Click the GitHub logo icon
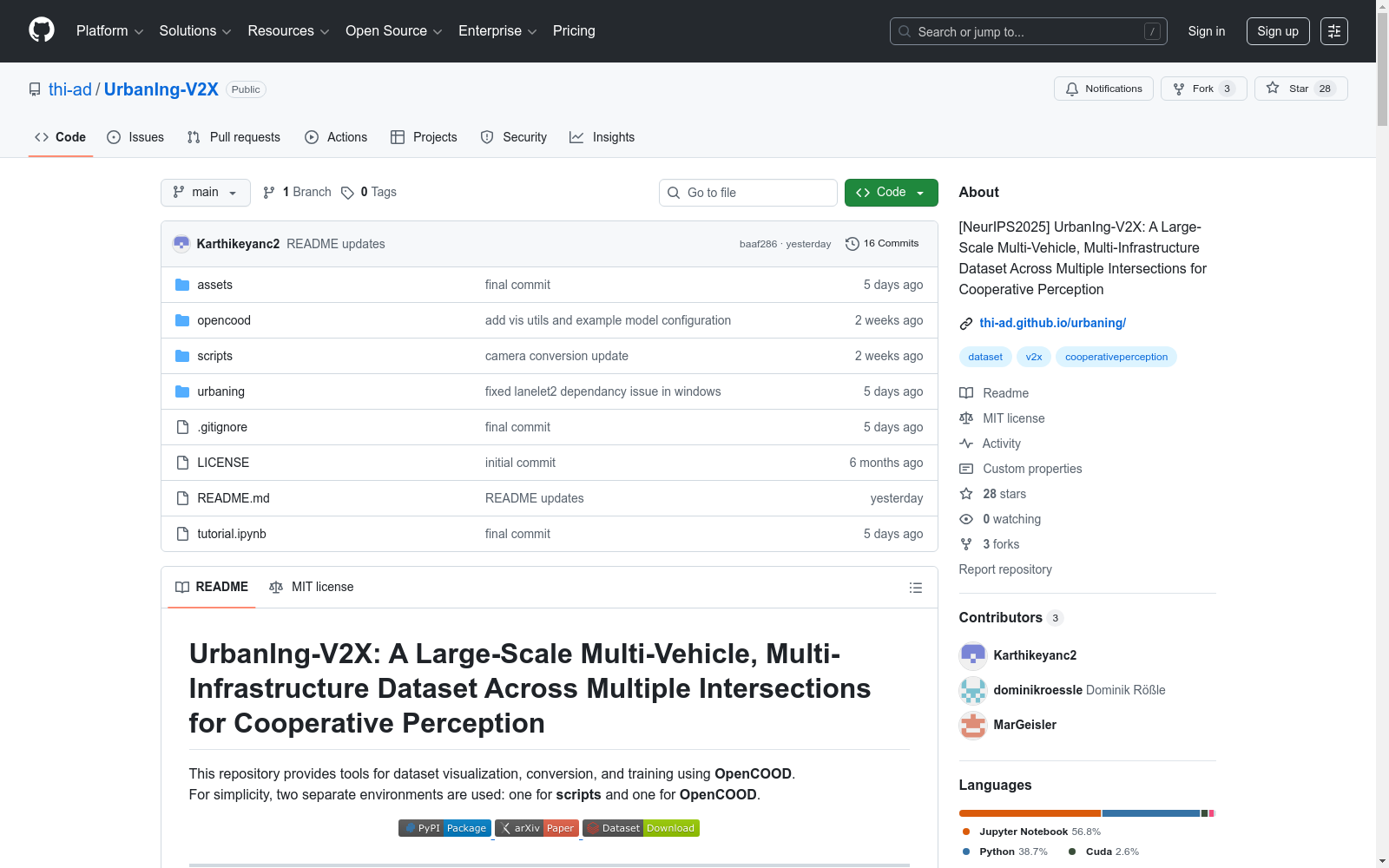The width and height of the screenshot is (1389, 868). pos(42,30)
